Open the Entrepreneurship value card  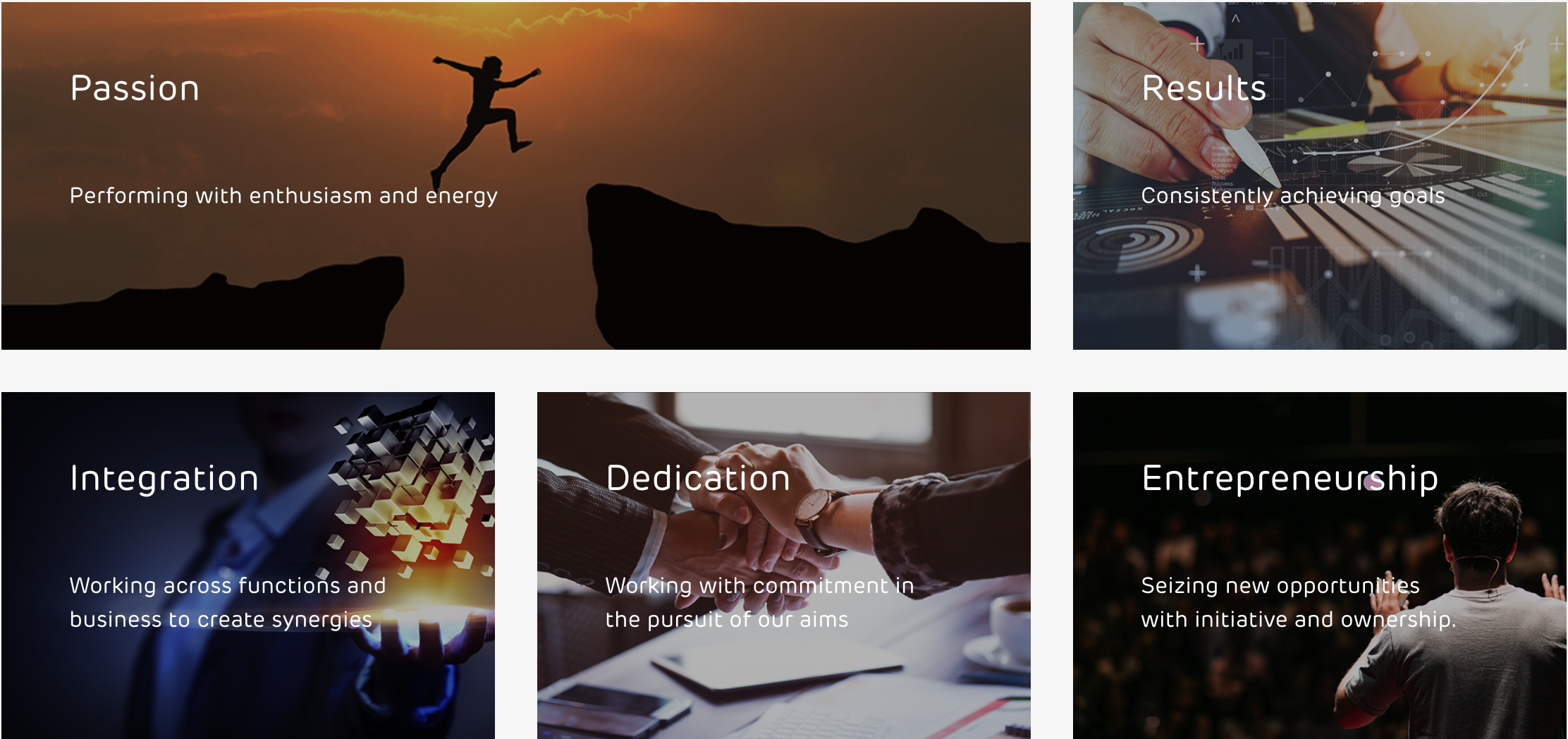tap(1320, 566)
